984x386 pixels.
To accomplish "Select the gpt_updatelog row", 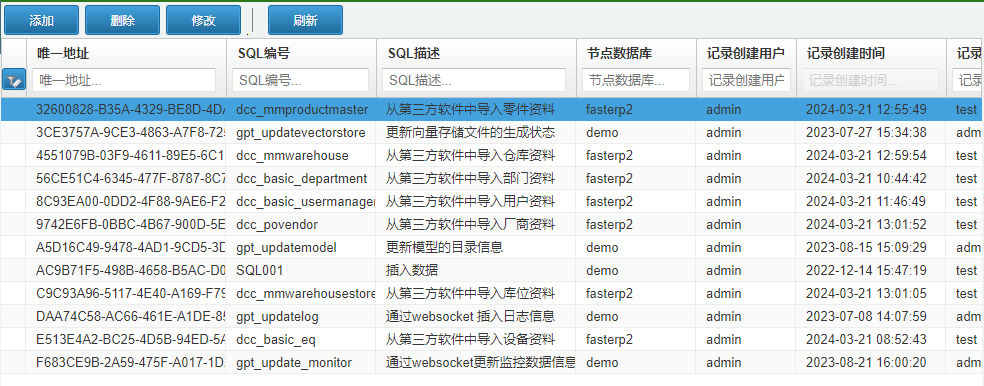I will tap(492, 317).
